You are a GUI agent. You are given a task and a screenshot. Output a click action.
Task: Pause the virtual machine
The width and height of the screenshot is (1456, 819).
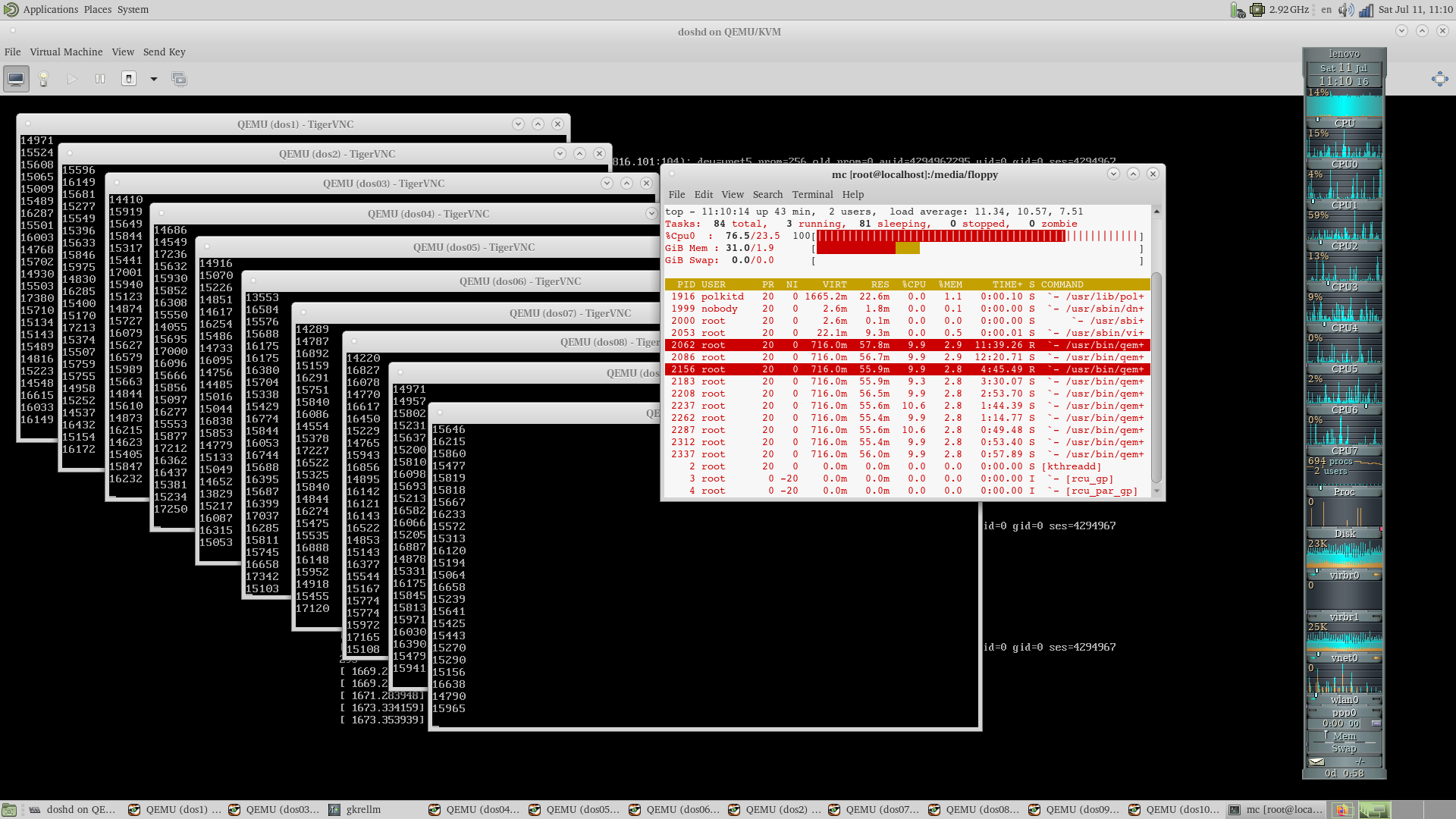coord(99,79)
